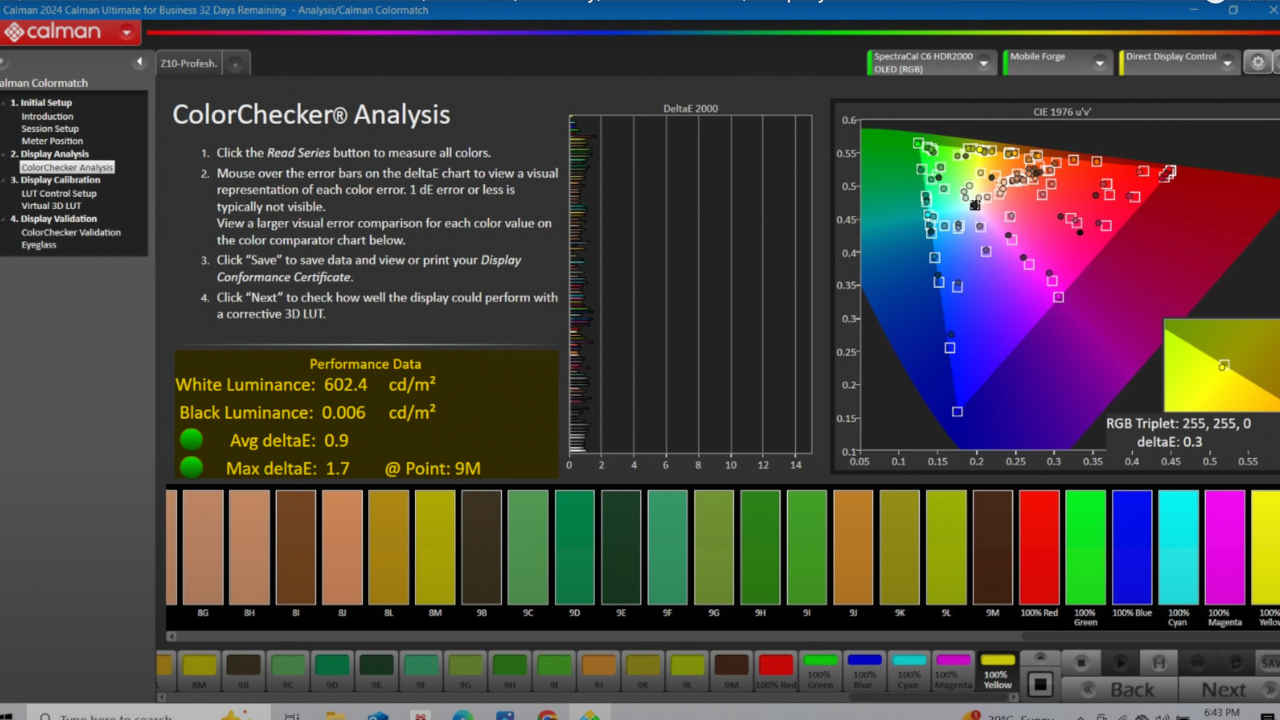Select 9D pattern button in bottom strip
The width and height of the screenshot is (1280, 720).
pos(331,672)
